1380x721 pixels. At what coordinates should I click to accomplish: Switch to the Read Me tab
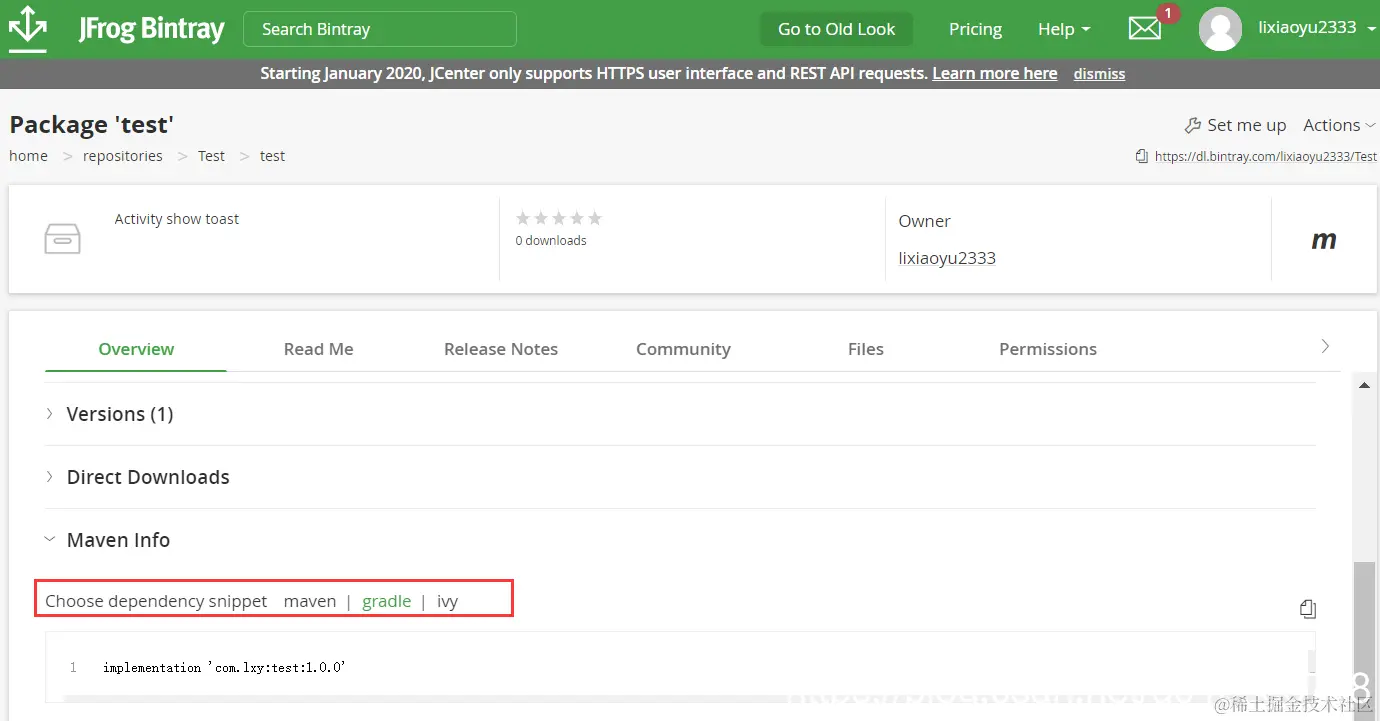pyautogui.click(x=318, y=349)
